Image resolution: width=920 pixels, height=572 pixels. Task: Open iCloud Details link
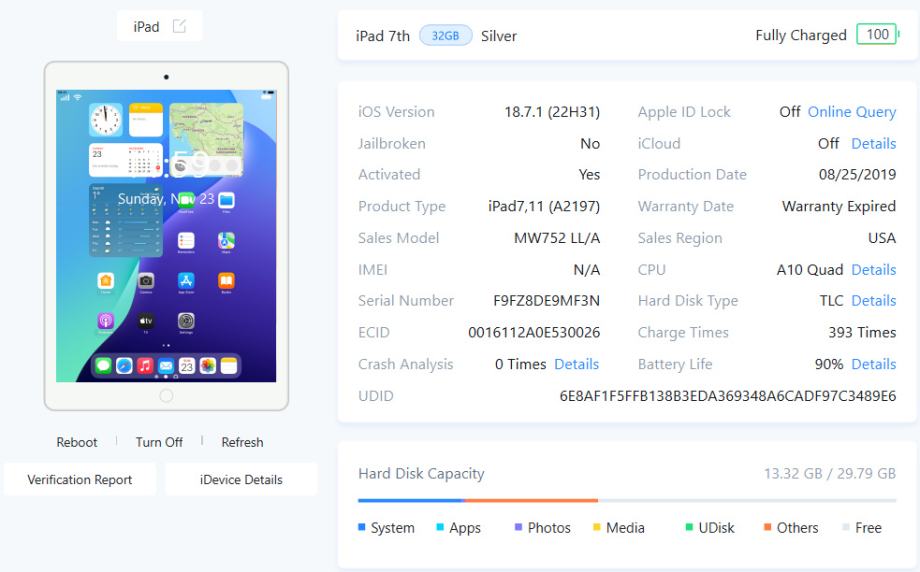[873, 143]
